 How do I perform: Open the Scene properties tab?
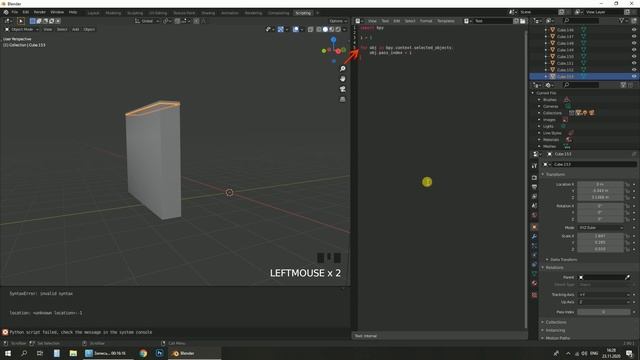(x=534, y=206)
